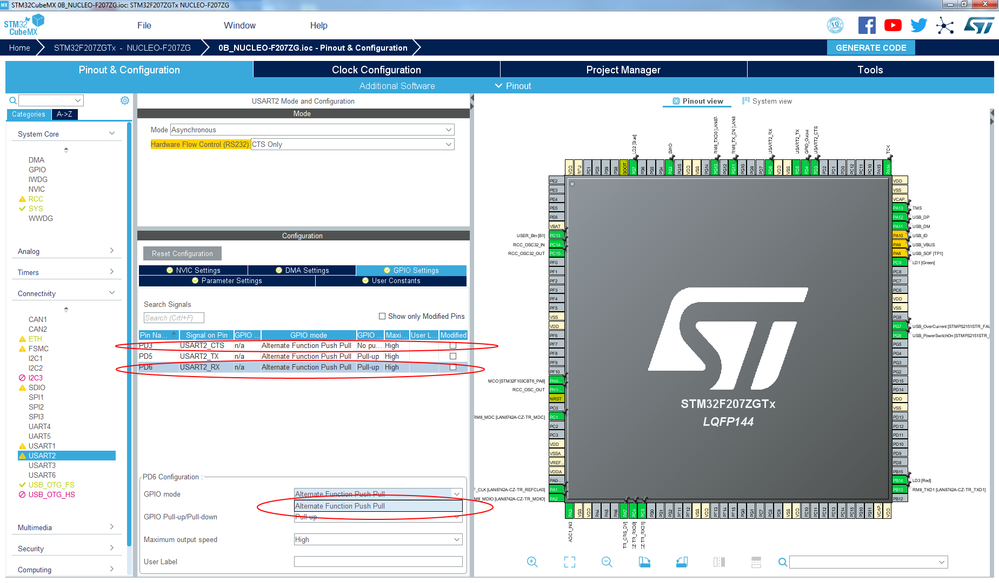Click the pin search magnifier icon
This screenshot has height=583, width=999.
coord(782,562)
